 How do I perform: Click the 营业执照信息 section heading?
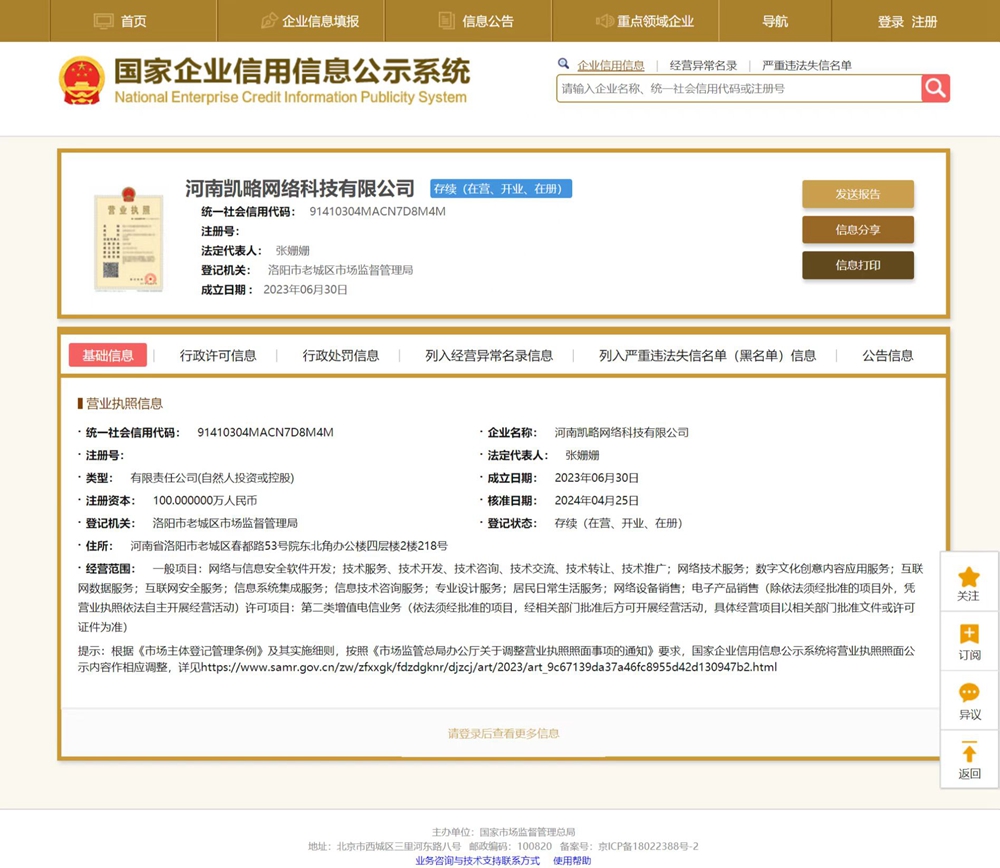(x=124, y=403)
